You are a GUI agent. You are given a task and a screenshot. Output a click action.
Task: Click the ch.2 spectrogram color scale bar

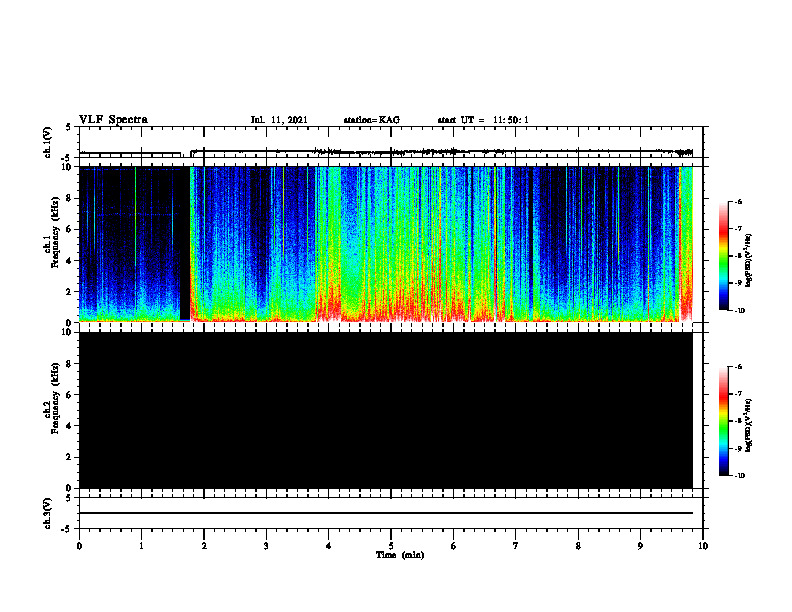tap(724, 421)
